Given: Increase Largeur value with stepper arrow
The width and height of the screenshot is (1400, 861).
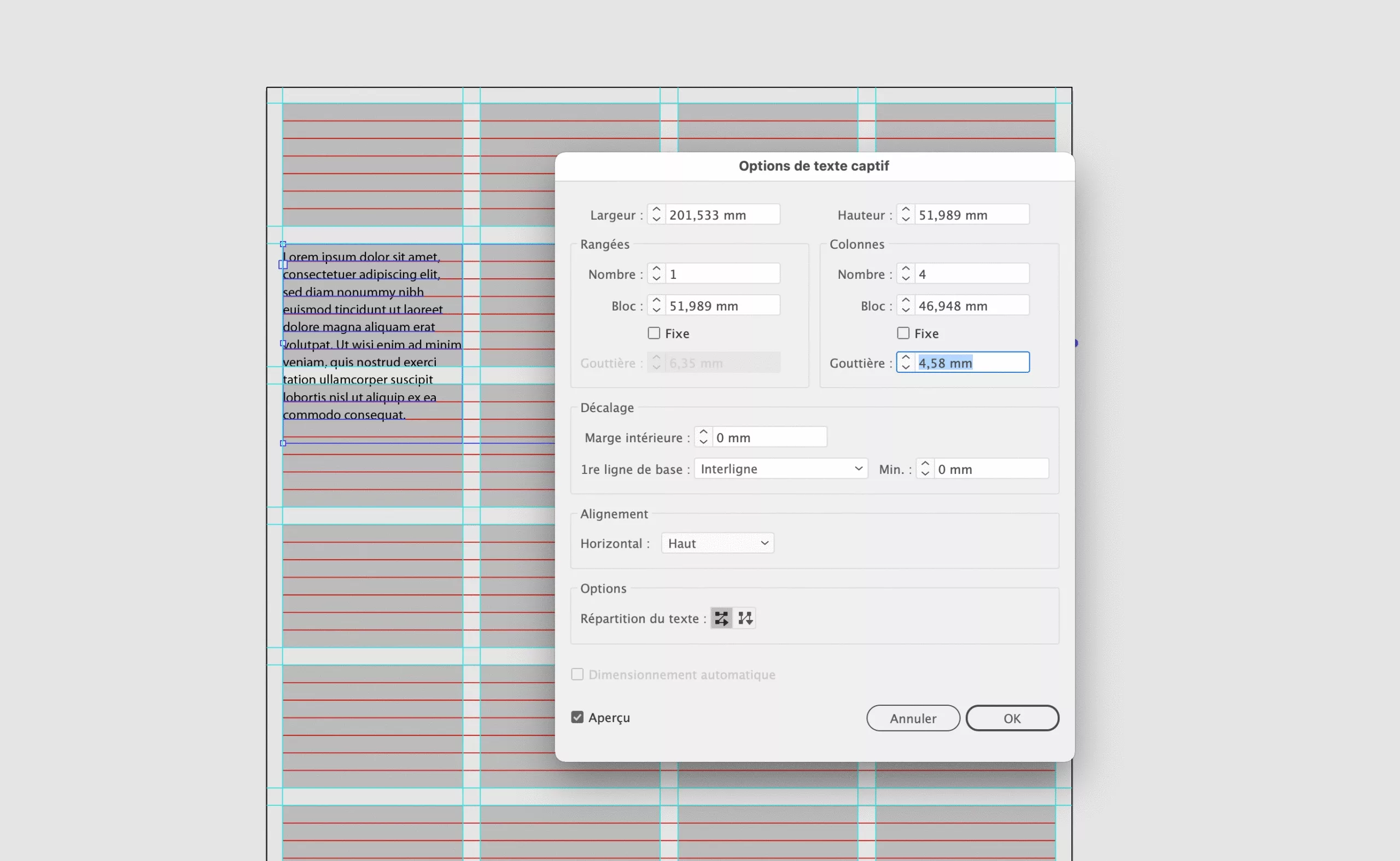Looking at the screenshot, I should (x=656, y=209).
